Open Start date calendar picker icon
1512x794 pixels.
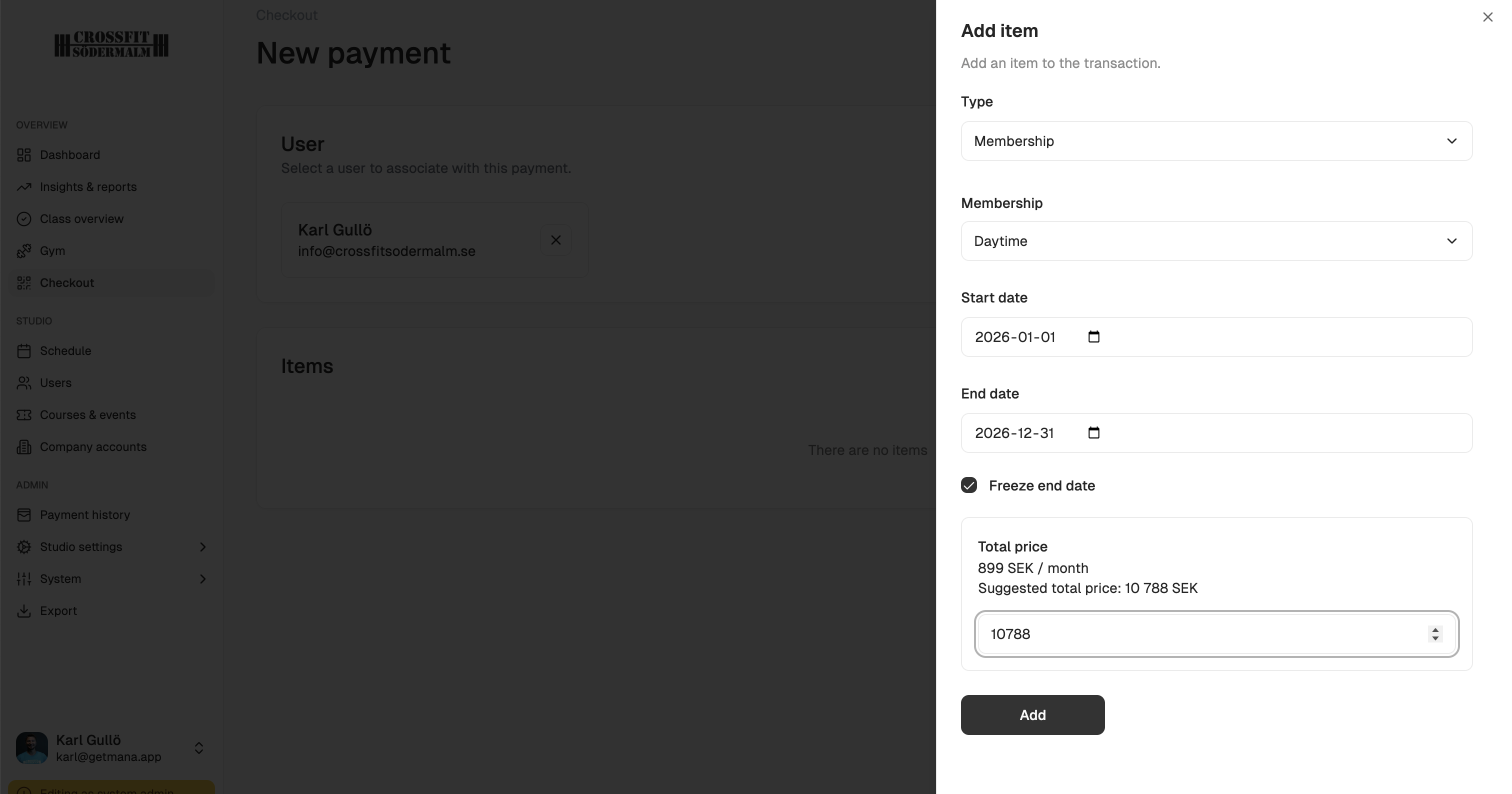(x=1093, y=337)
